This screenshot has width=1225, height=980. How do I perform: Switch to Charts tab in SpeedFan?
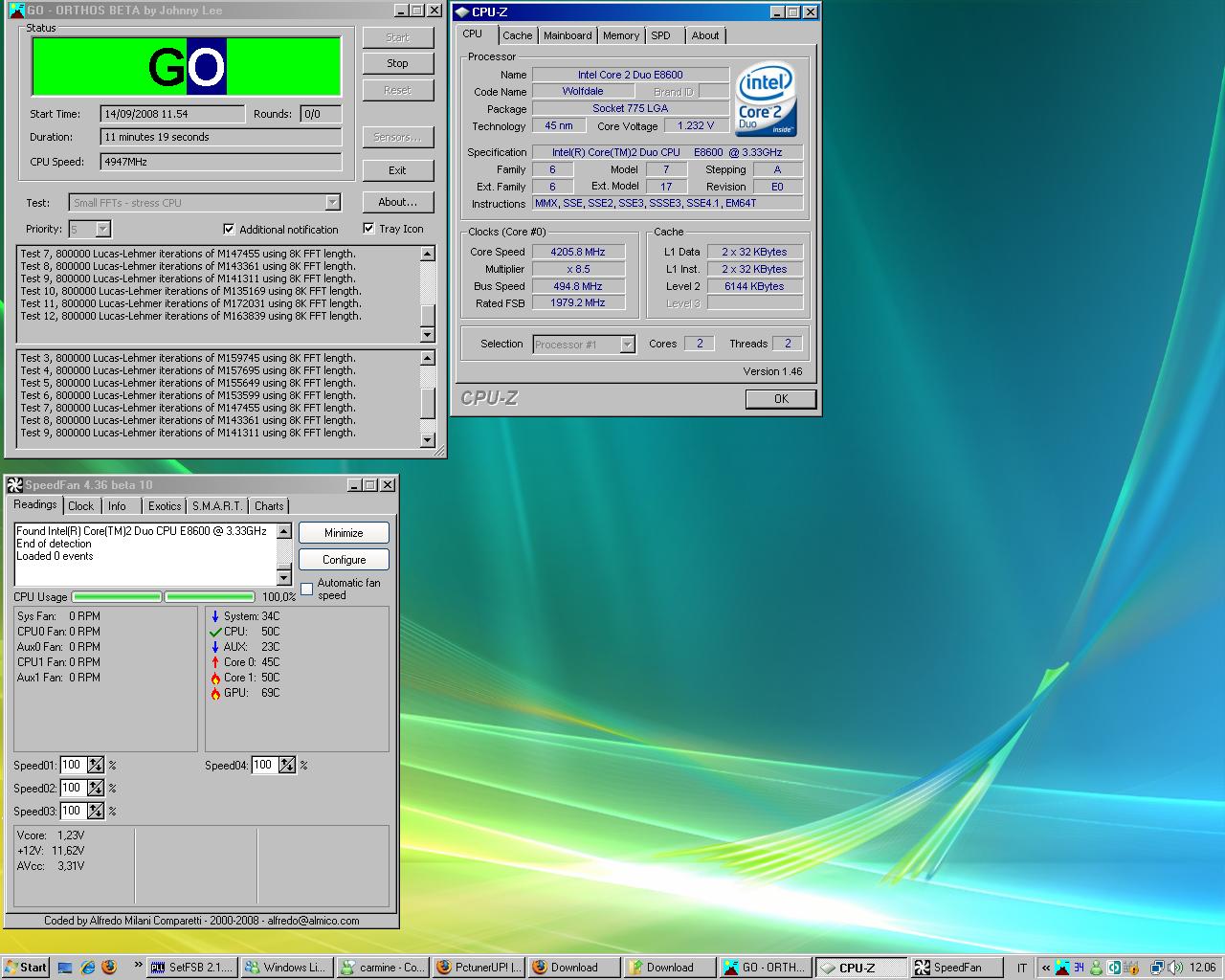[269, 506]
